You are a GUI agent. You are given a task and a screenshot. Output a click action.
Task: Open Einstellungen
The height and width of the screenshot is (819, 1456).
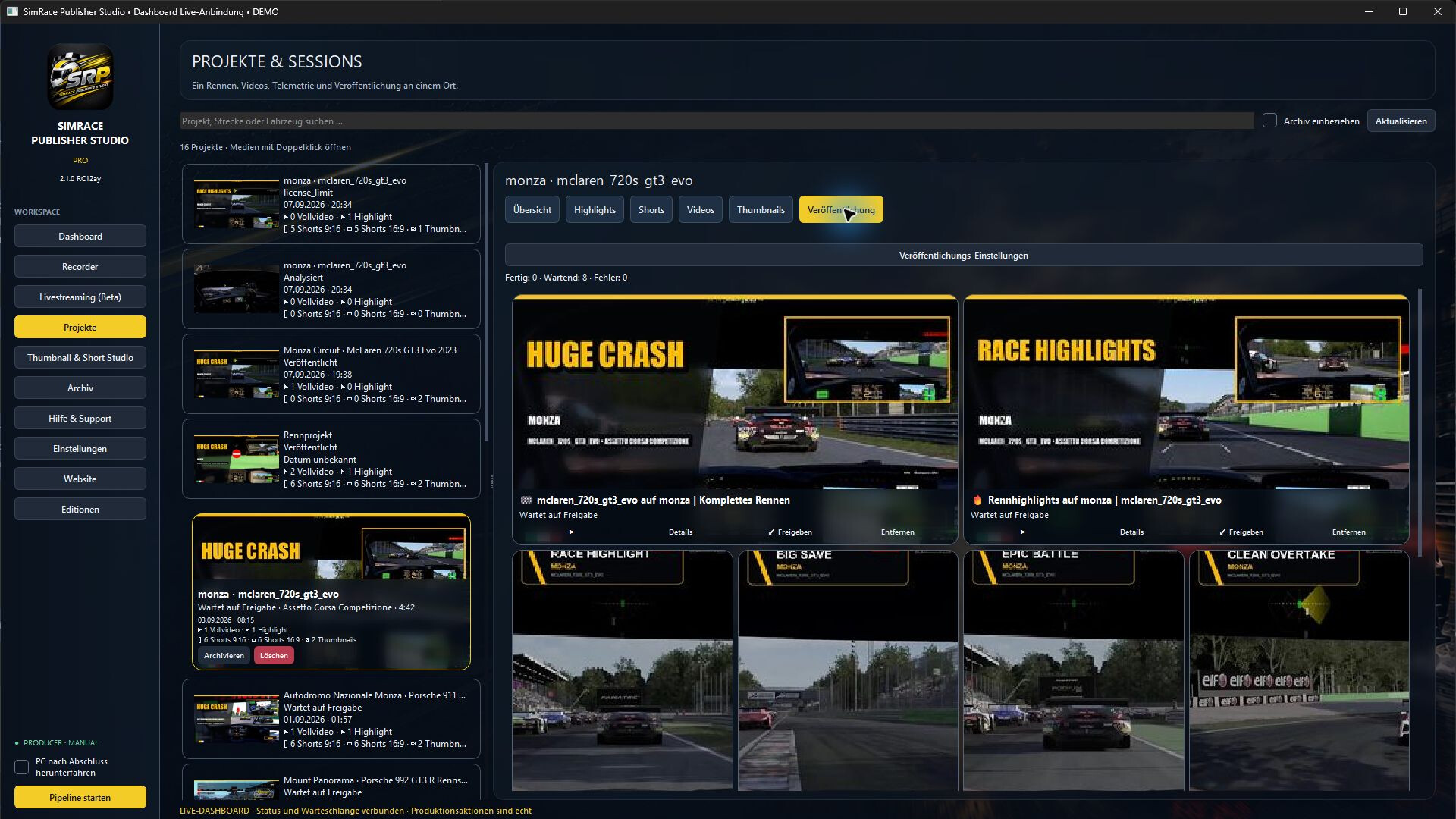click(x=80, y=448)
